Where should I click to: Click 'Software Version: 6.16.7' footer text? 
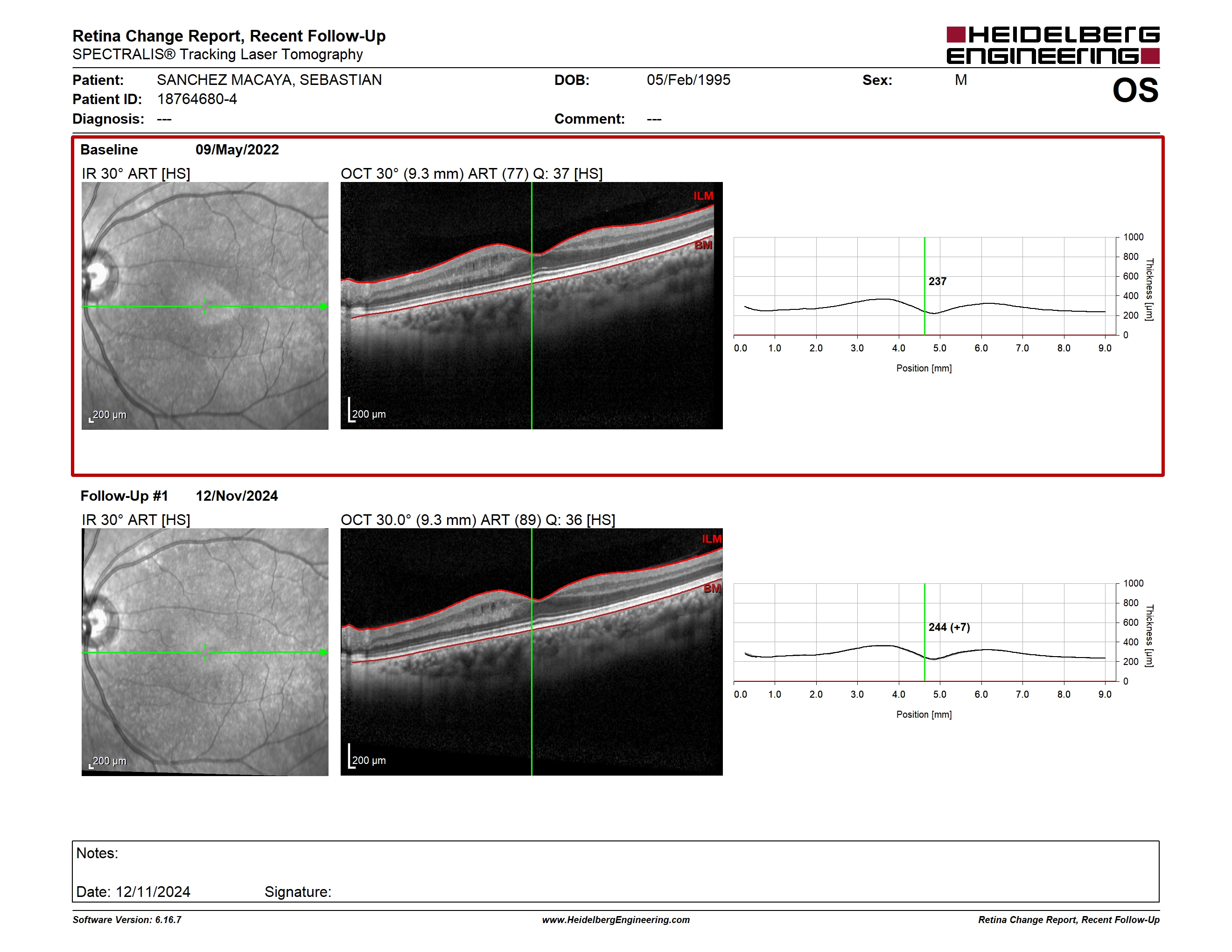(x=127, y=920)
